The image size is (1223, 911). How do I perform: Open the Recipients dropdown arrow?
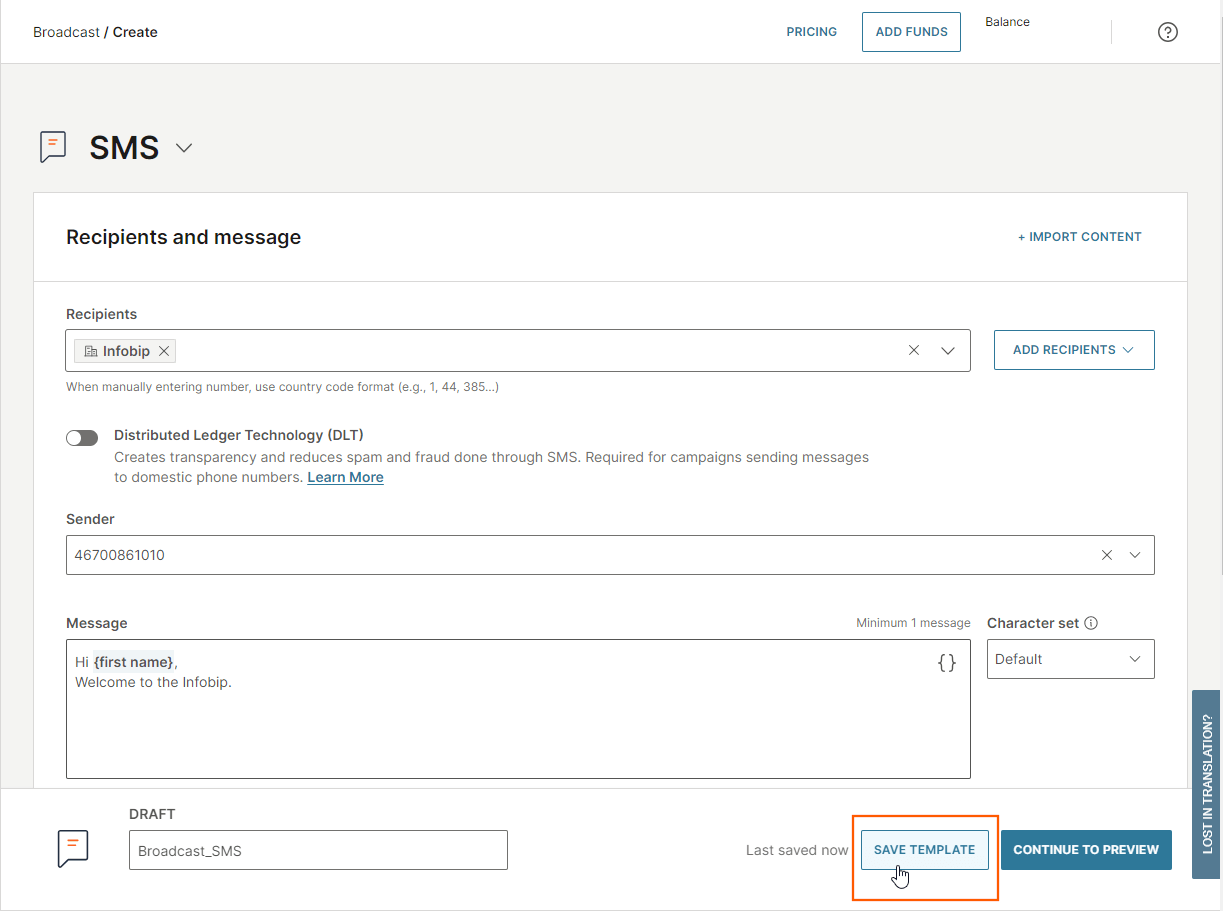pyautogui.click(x=948, y=351)
